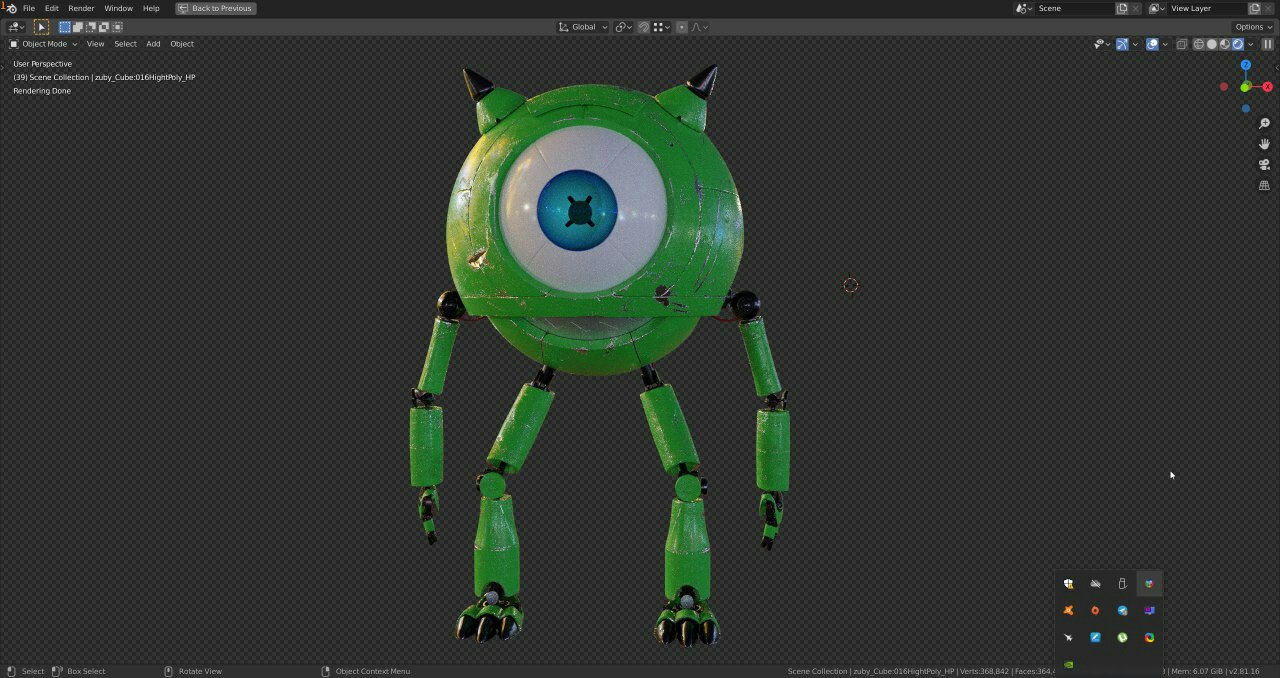Open the viewport Select menu
The image size is (1280, 678).
pyautogui.click(x=125, y=44)
